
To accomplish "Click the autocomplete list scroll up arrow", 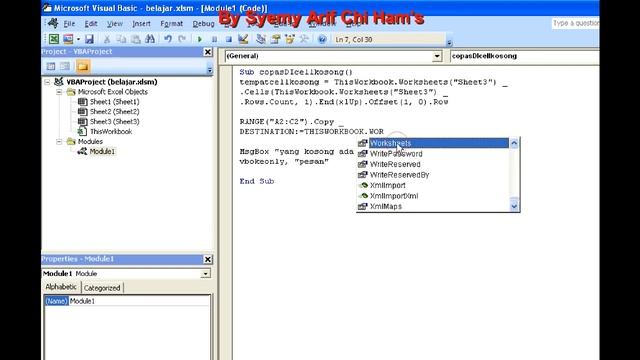I will [514, 143].
